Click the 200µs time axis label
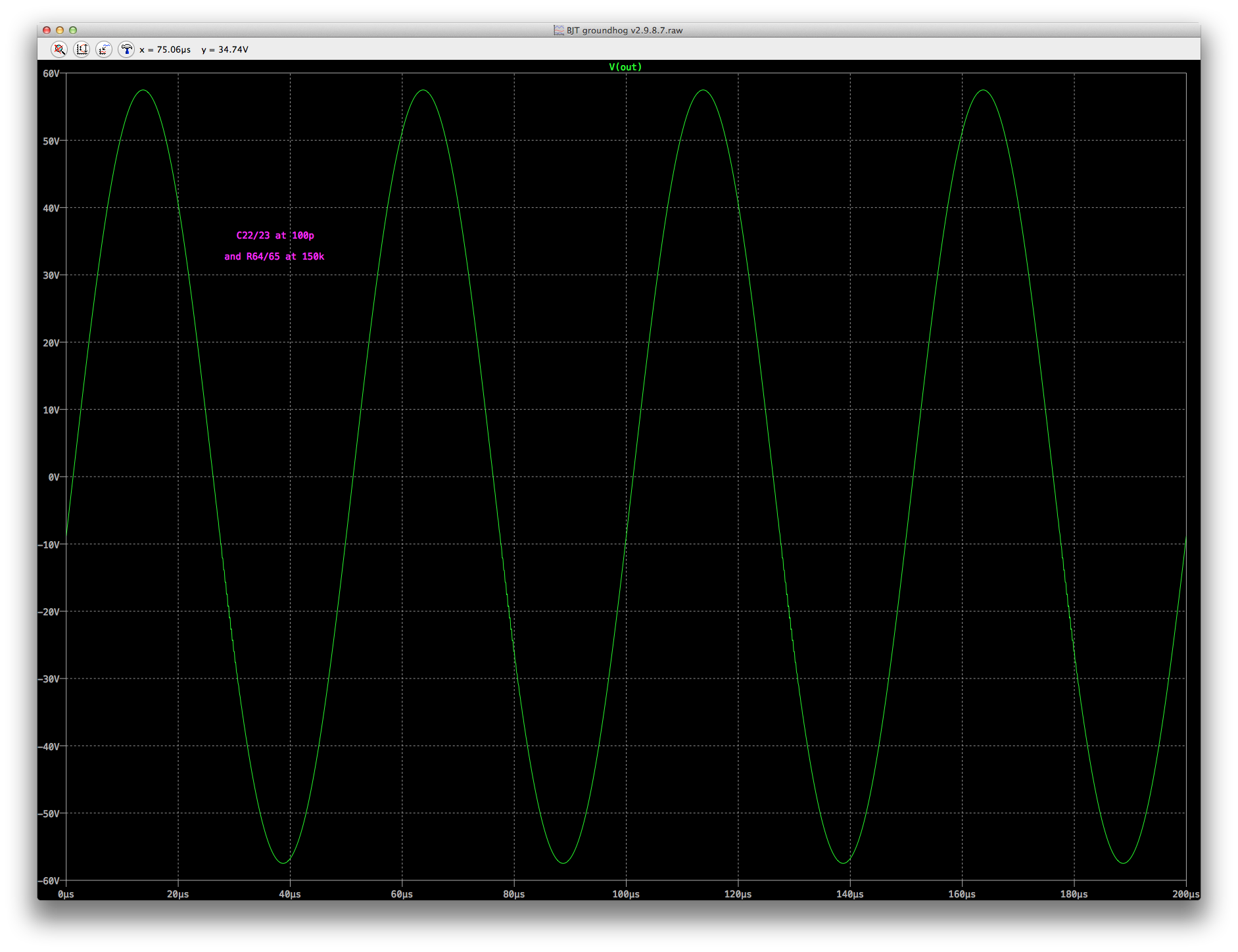 tap(1186, 894)
